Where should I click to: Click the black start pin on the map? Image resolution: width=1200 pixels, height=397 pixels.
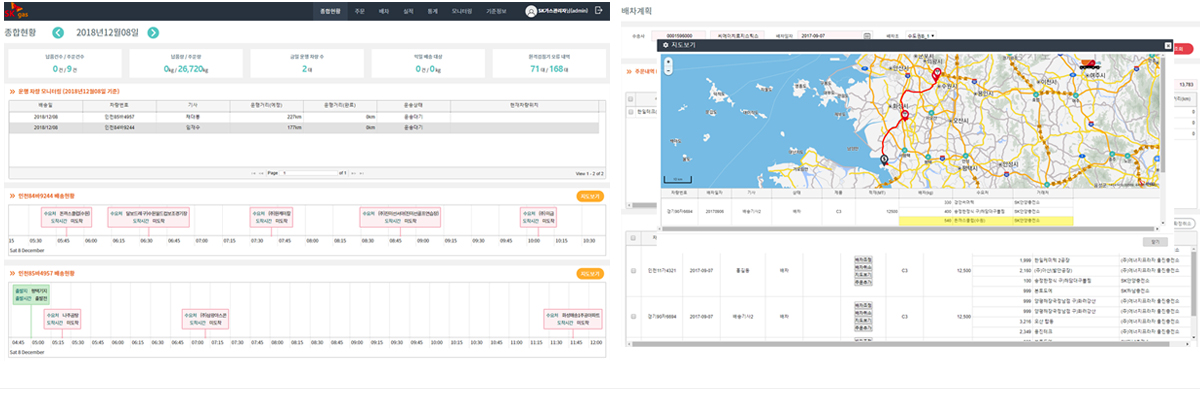[884, 159]
